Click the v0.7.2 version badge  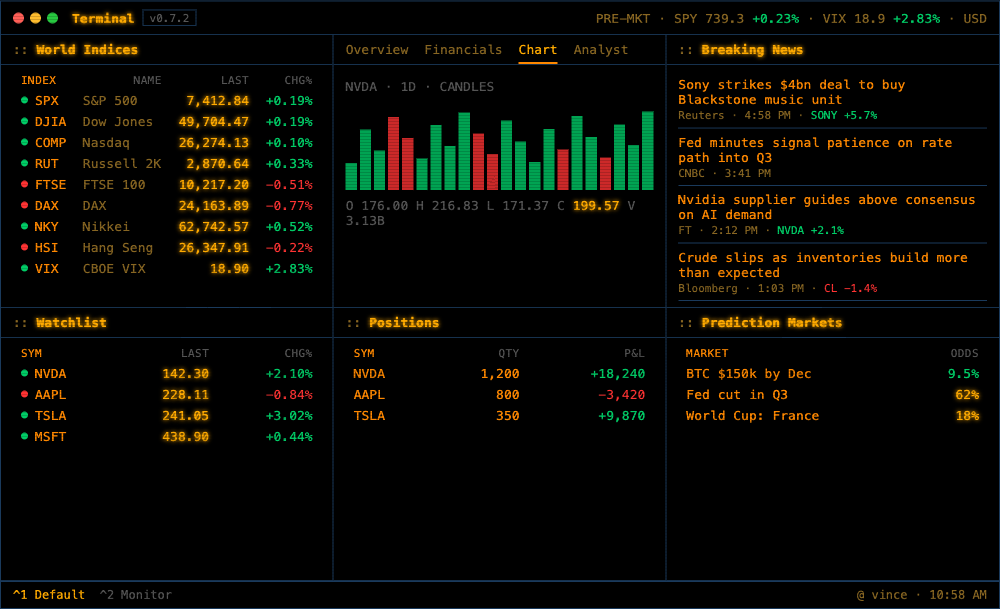[169, 18]
